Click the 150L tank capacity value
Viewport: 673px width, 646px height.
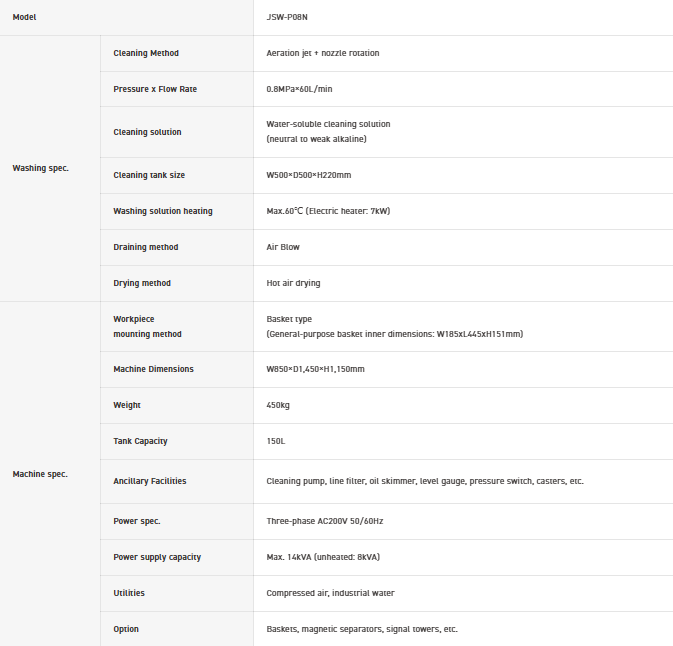[276, 441]
